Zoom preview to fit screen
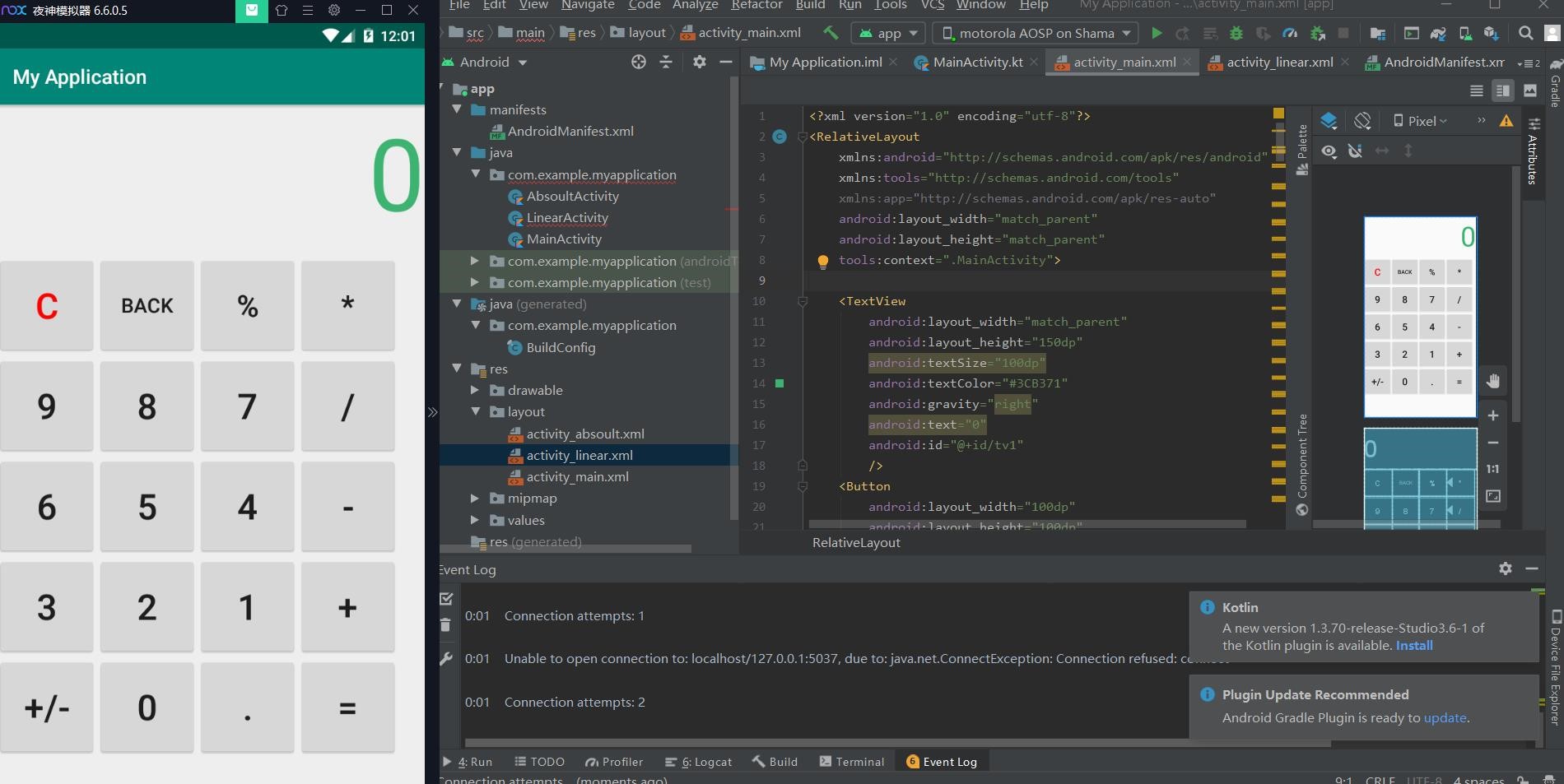Viewport: 1564px width, 784px height. pyautogui.click(x=1493, y=496)
